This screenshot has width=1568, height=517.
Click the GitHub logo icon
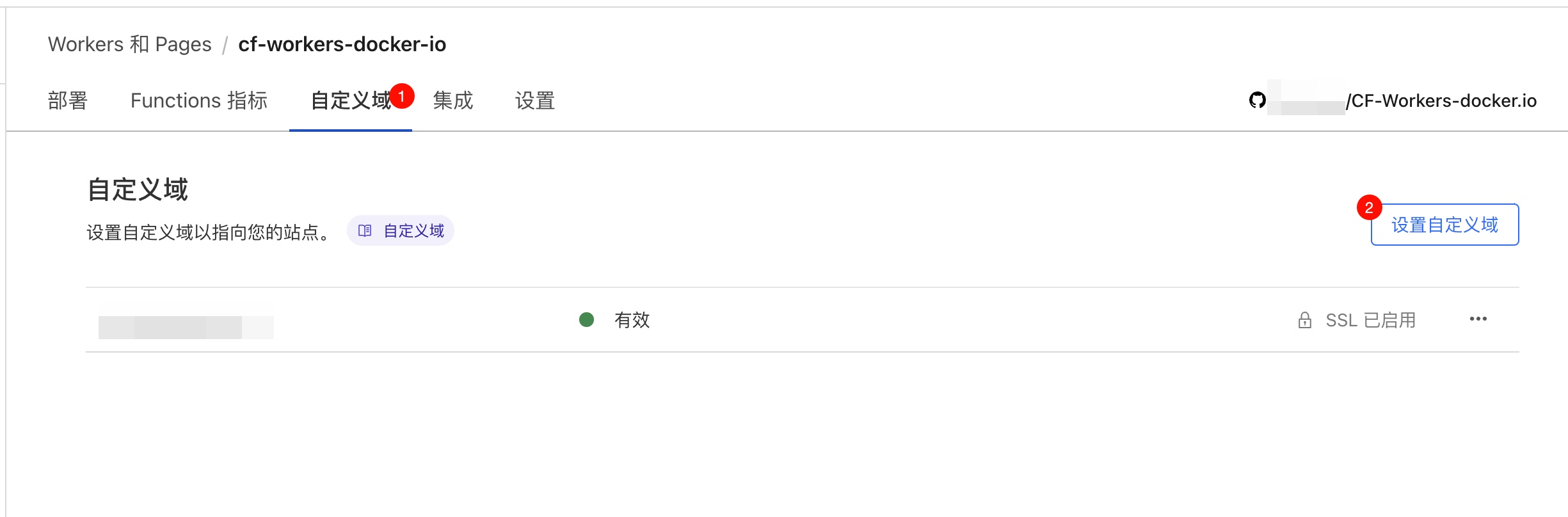pos(1257,100)
